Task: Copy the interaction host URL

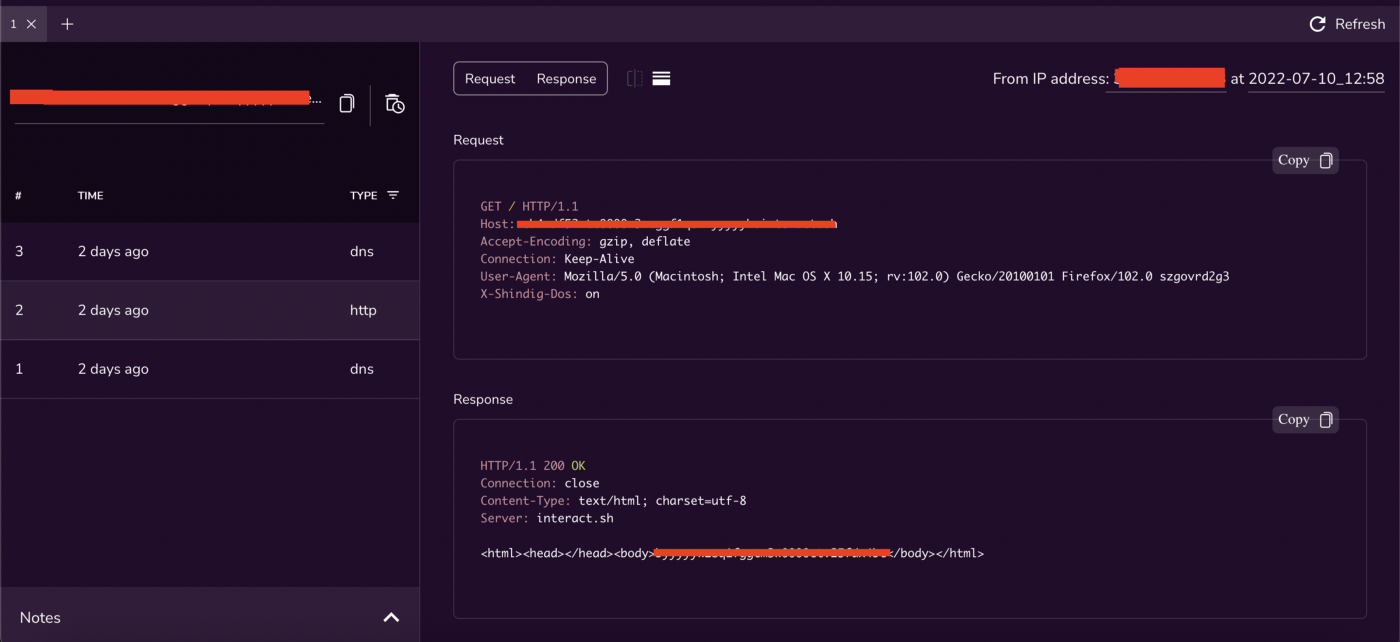Action: [347, 104]
